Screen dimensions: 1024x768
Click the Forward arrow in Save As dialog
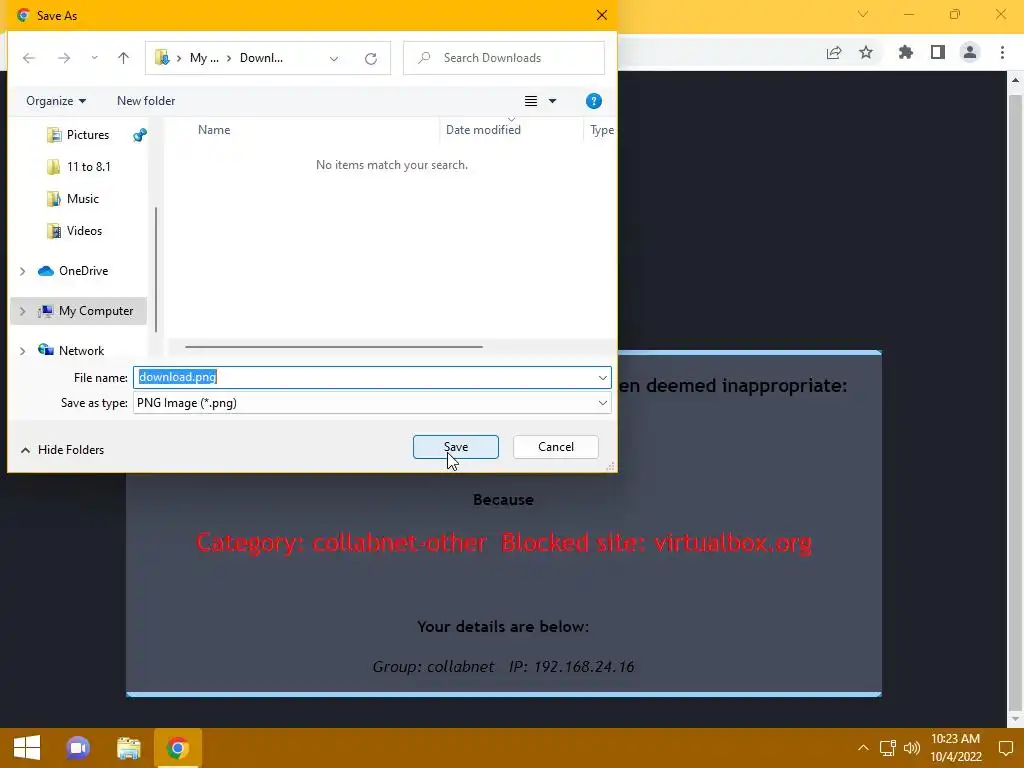(63, 58)
